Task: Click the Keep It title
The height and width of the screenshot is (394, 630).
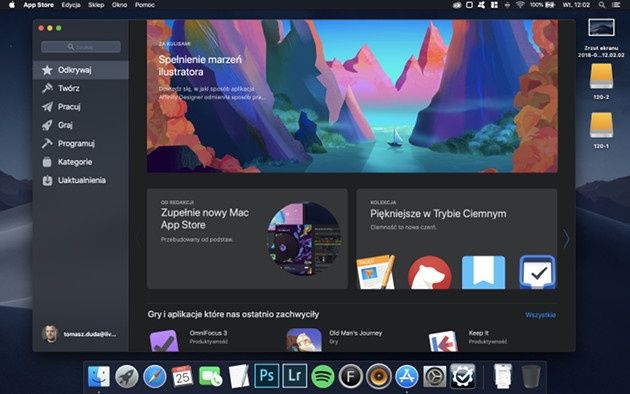Action: coord(479,333)
